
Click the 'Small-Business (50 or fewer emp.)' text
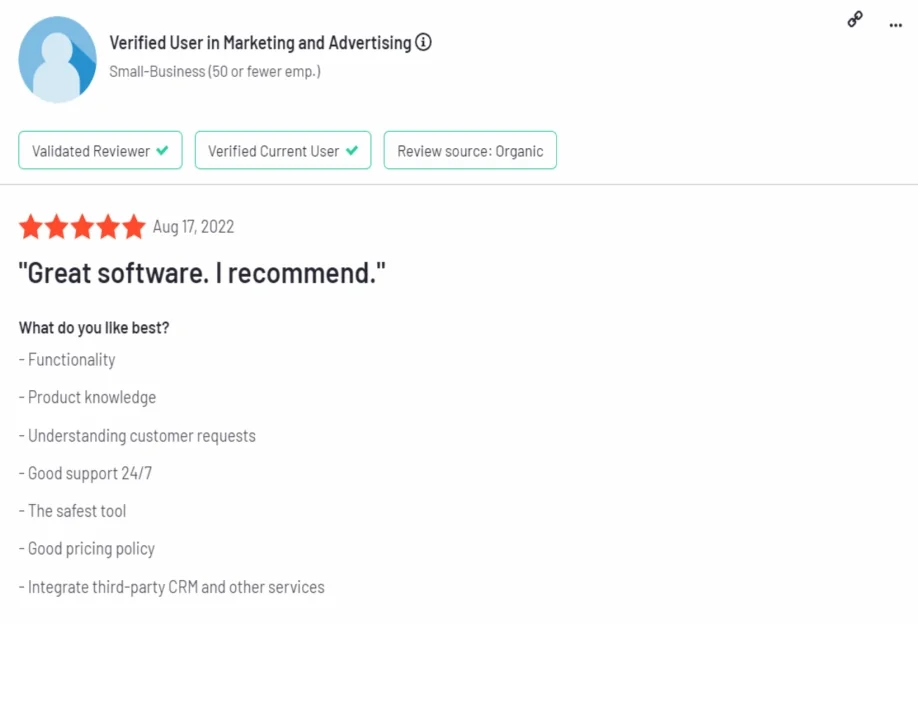(x=216, y=71)
